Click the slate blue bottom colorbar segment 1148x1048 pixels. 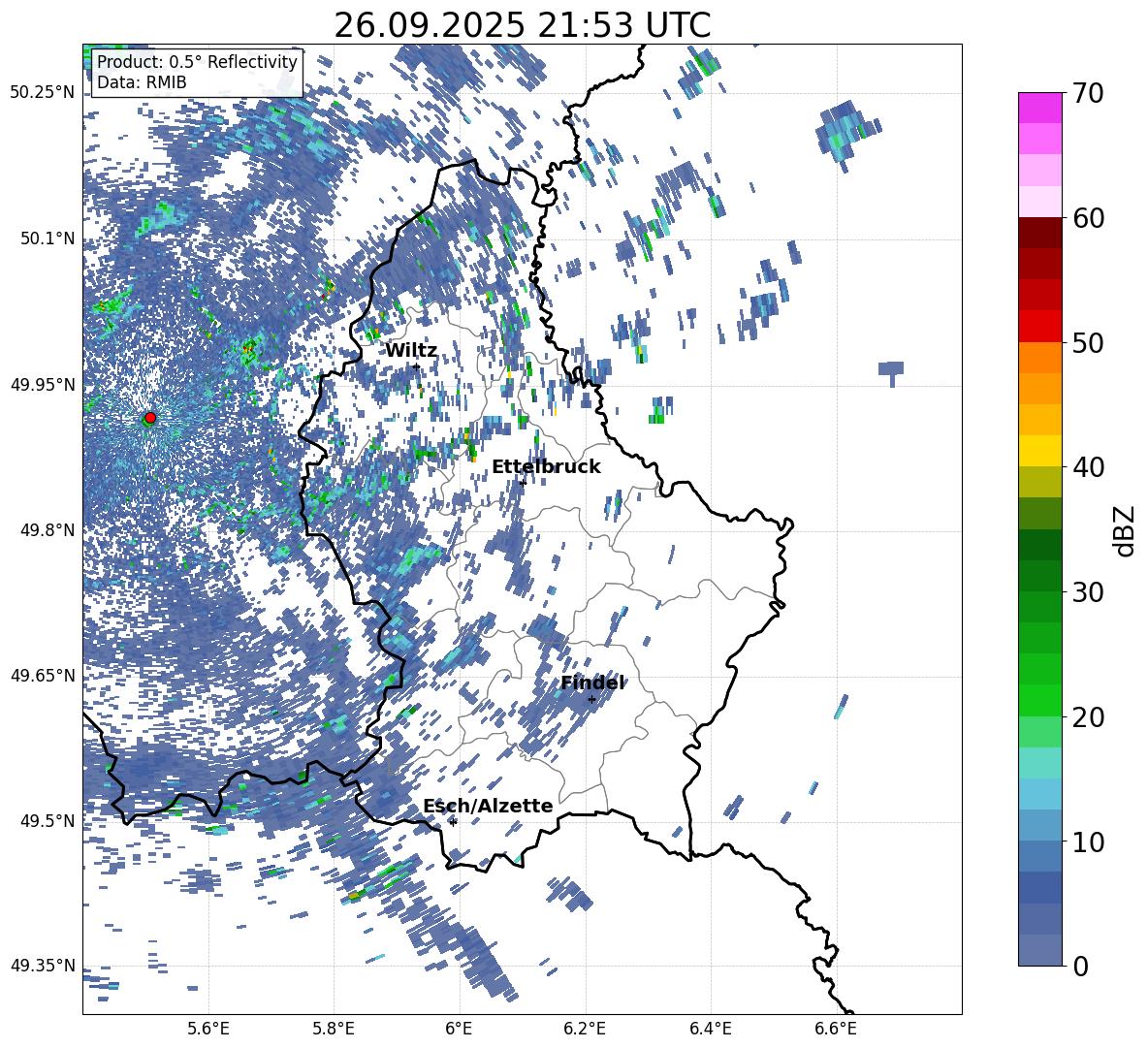(1039, 950)
